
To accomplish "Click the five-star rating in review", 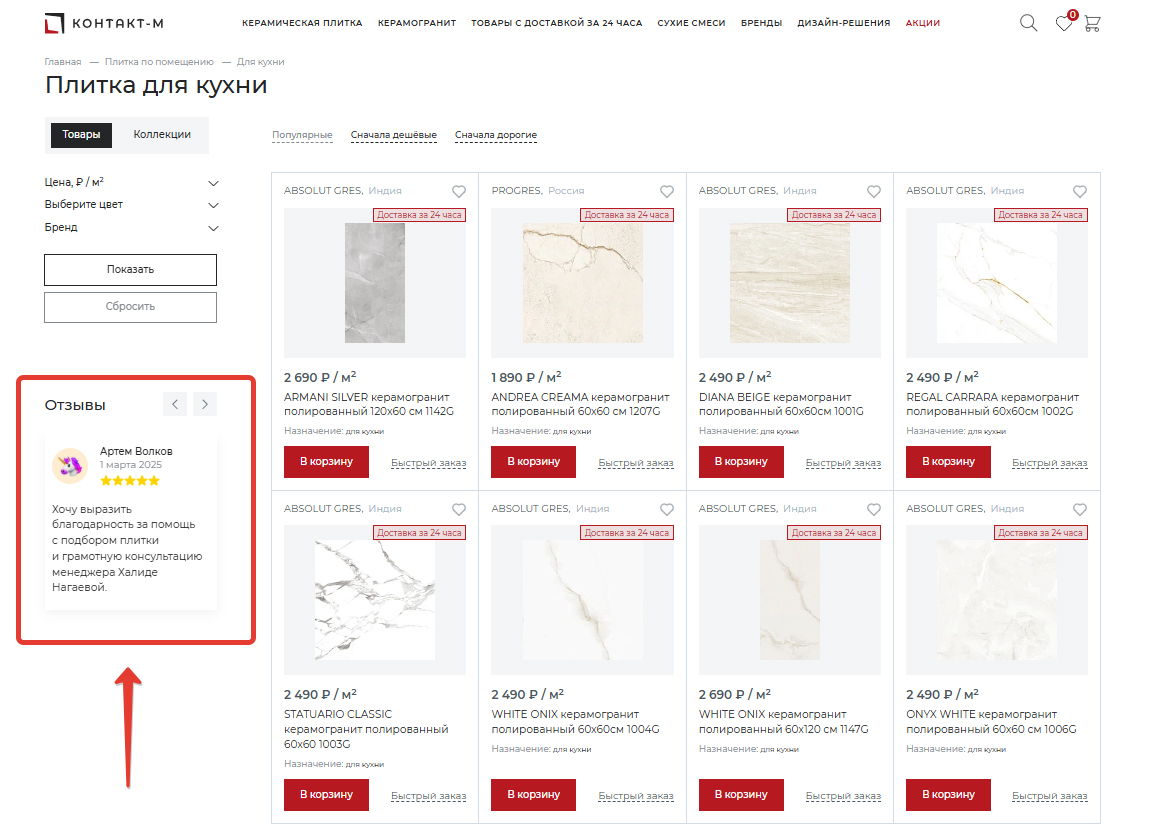I will (130, 481).
